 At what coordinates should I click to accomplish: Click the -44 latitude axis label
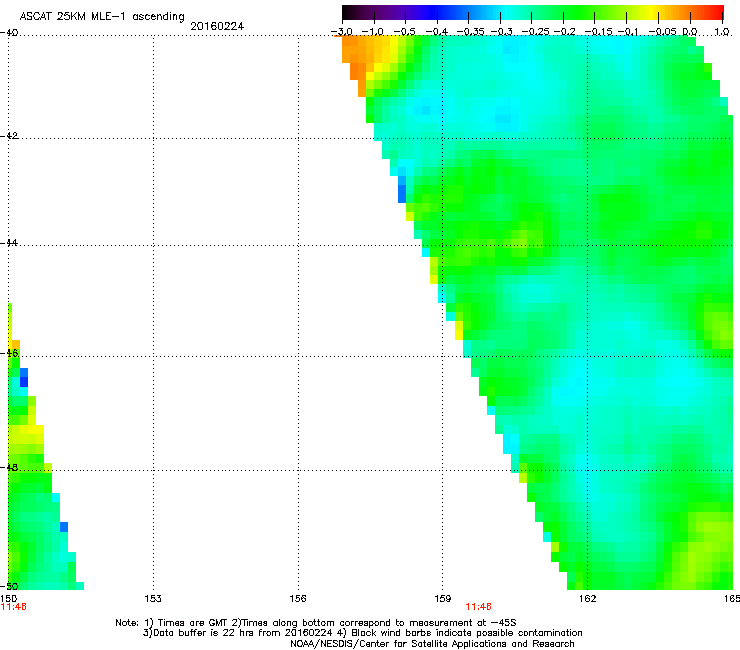[9, 243]
